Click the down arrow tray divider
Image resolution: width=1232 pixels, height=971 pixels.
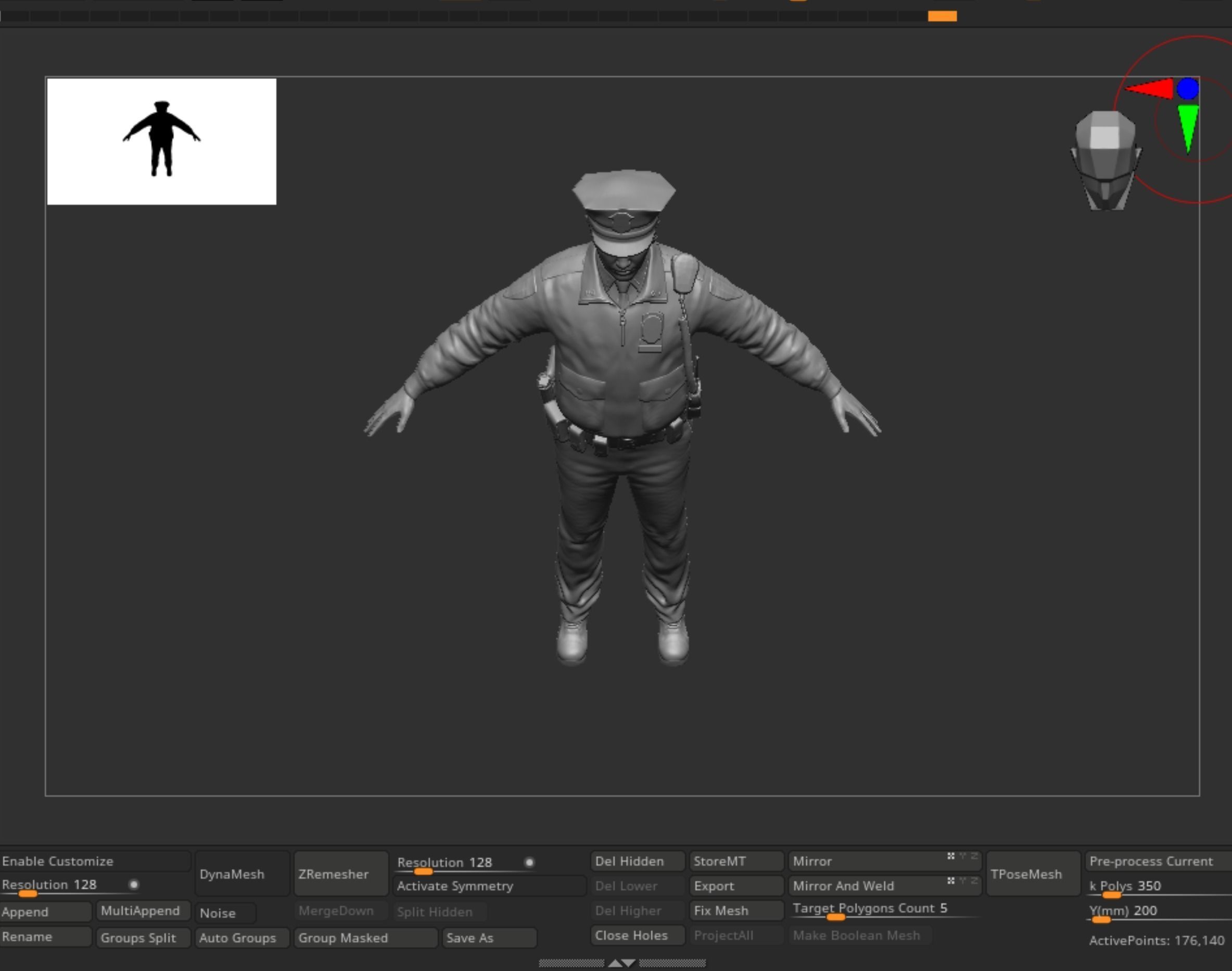point(629,963)
